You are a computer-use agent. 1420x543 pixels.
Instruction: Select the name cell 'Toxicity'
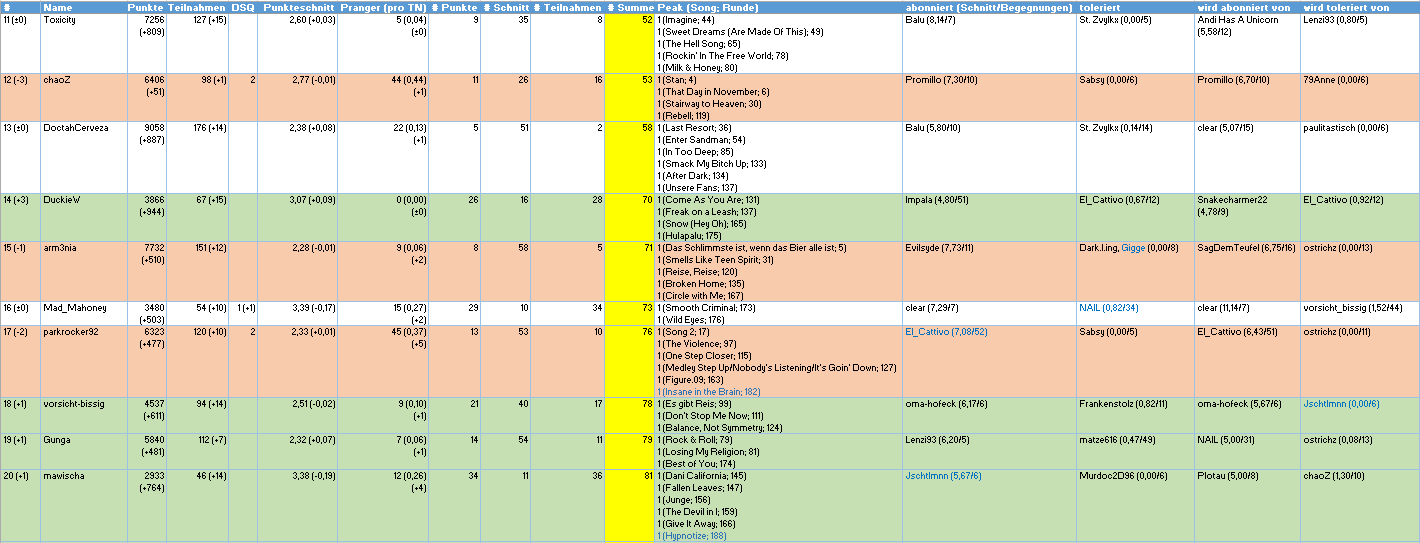83,42
